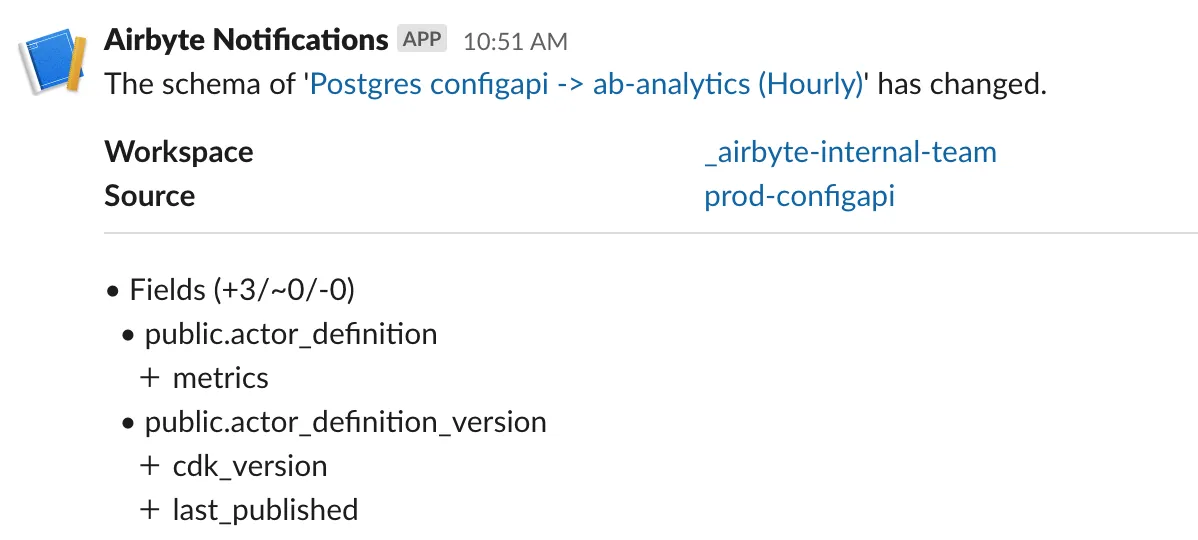Click the Fields (+3/~0/-0) summary line
Screen dimensions: 1198x540
243,290
